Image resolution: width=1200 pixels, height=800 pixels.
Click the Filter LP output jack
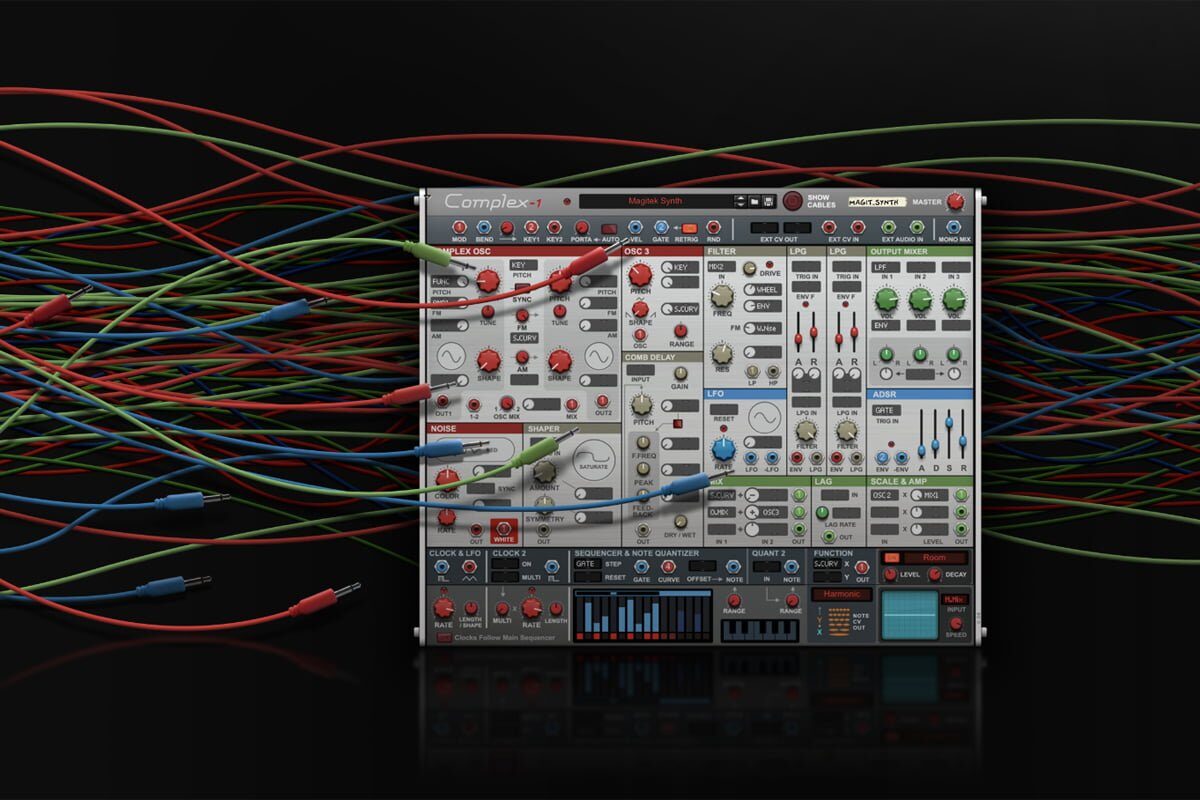pyautogui.click(x=751, y=371)
